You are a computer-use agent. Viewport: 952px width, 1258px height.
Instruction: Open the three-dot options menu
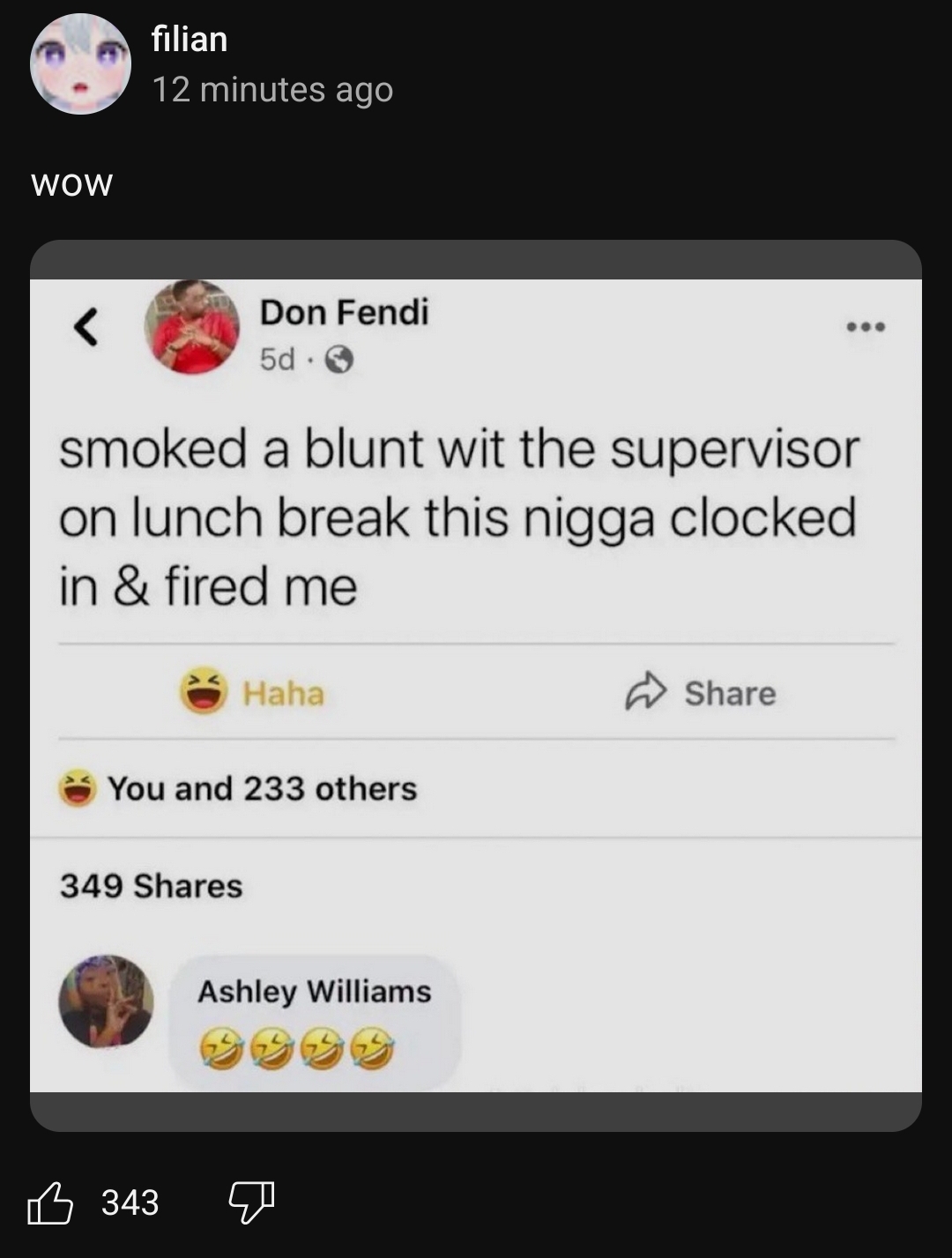click(866, 328)
